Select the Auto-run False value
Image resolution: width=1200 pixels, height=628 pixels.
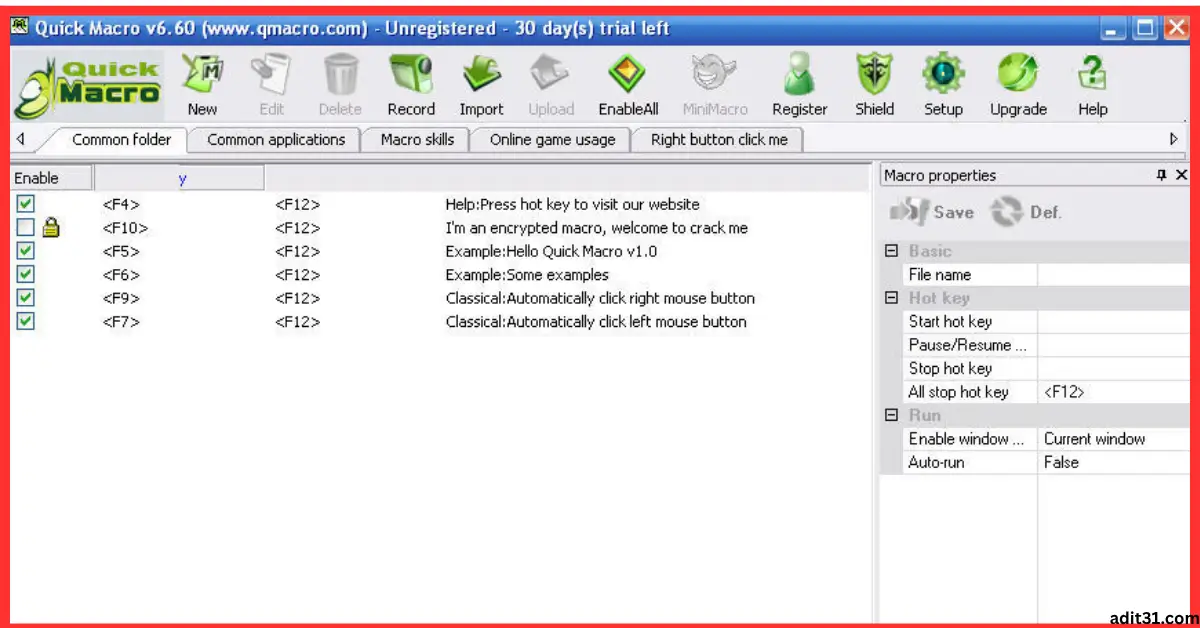(x=1113, y=462)
